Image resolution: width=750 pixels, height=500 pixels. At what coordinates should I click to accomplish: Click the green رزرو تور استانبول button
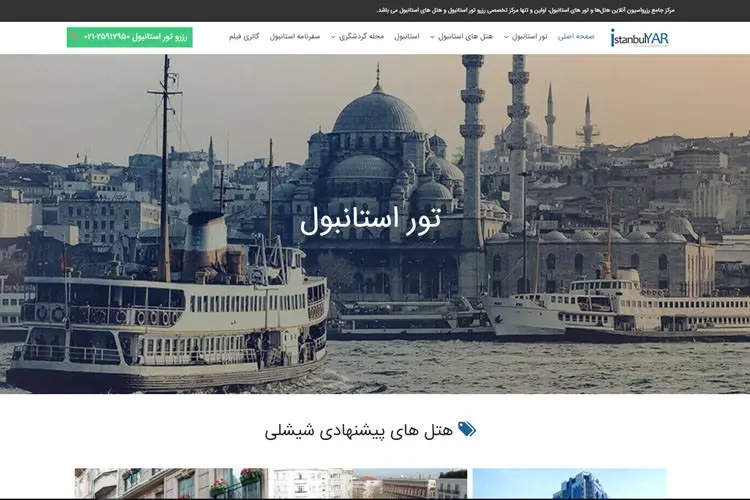[130, 37]
